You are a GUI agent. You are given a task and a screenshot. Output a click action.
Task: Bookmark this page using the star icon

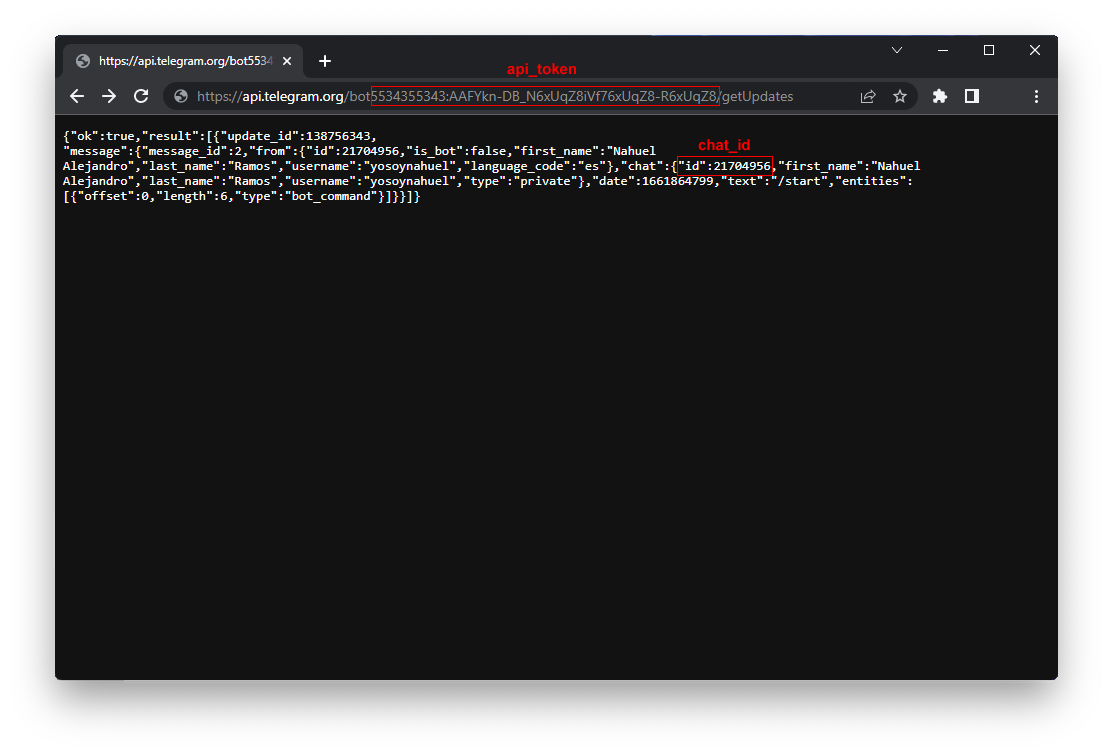pyautogui.click(x=900, y=96)
